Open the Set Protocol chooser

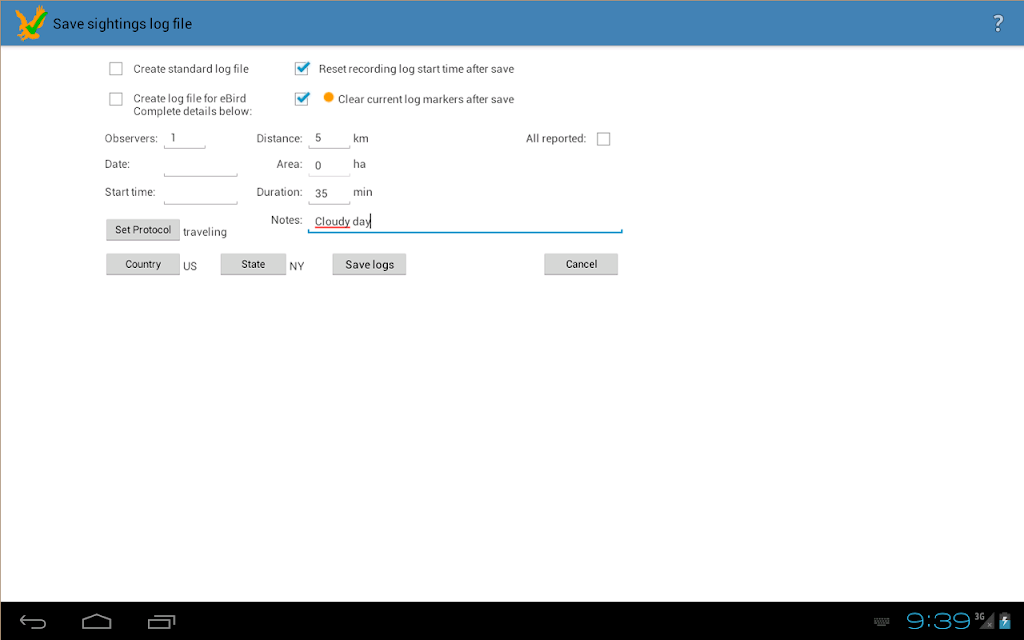point(143,230)
